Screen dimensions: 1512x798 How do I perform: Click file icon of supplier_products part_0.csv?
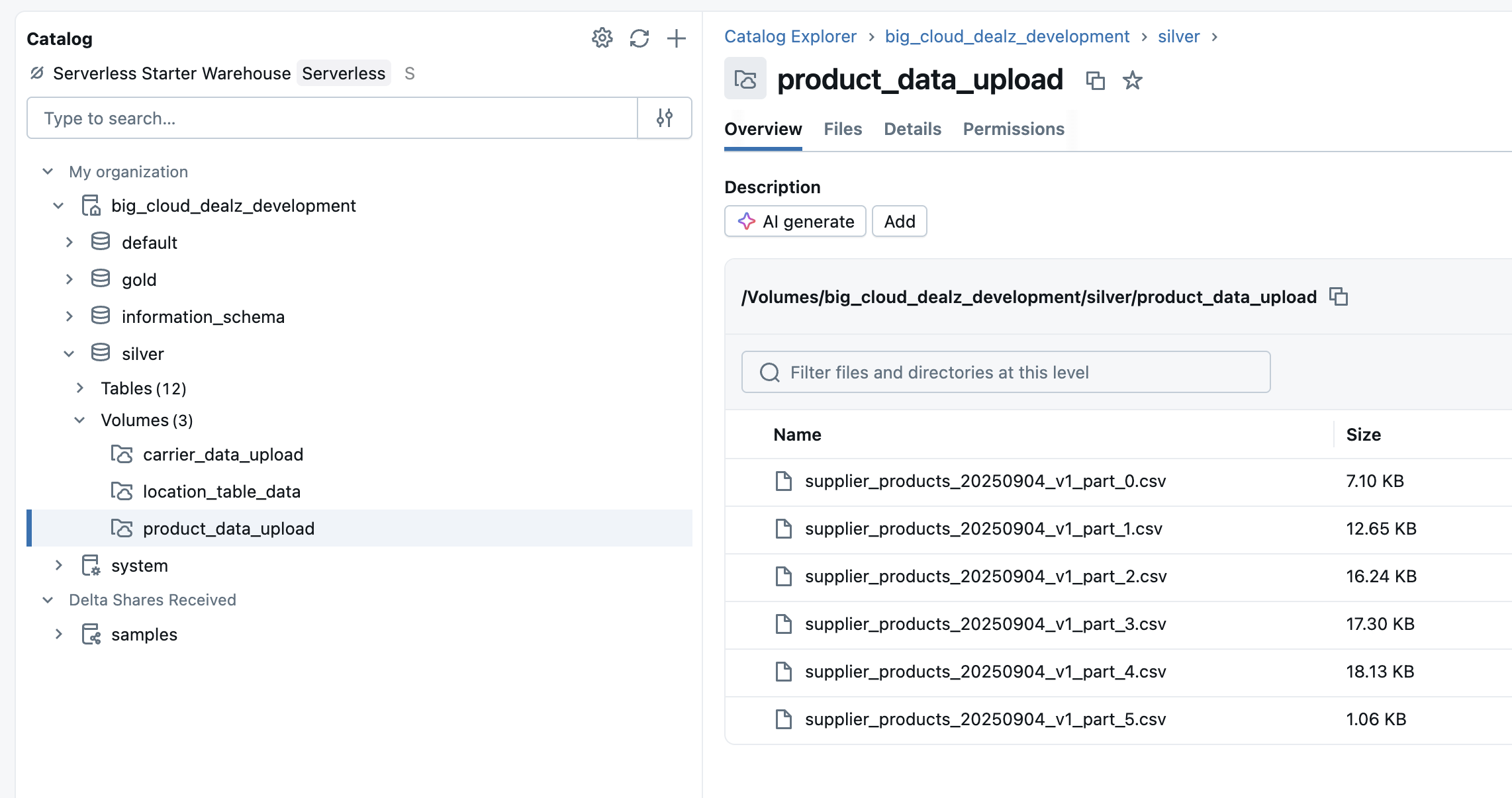tap(783, 481)
